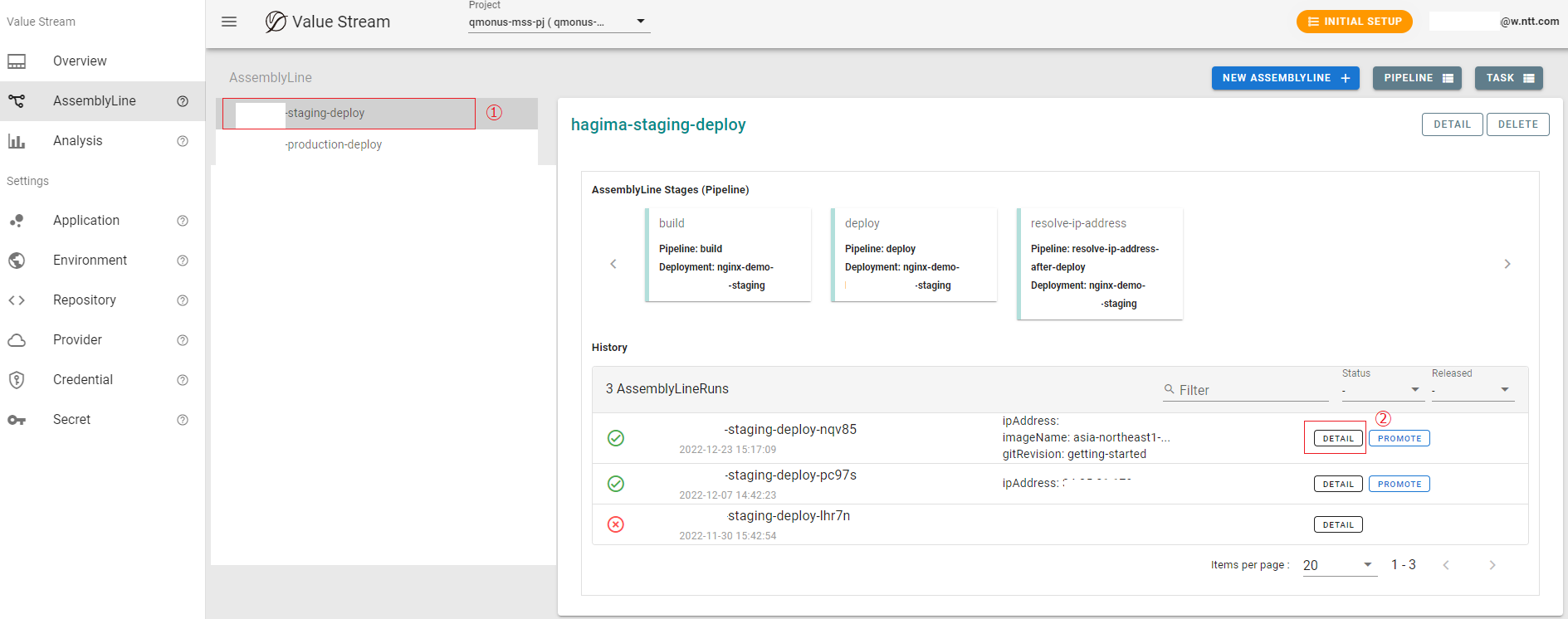The image size is (1568, 619).
Task: Click the Filter search field
Action: click(1252, 390)
